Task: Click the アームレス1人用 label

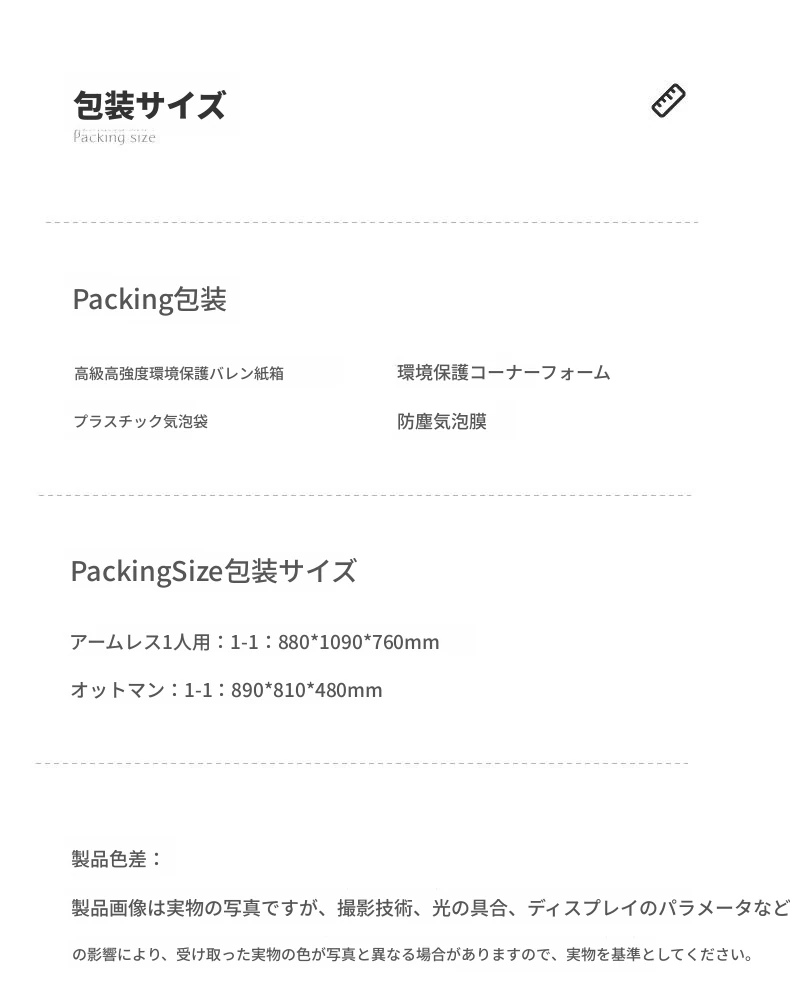Action: tap(140, 642)
